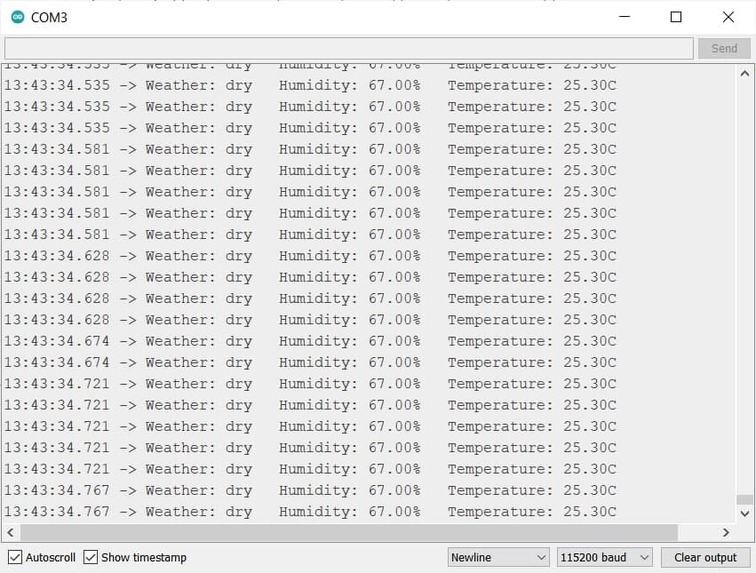Click the Send button
Viewport: 756px width, 573px height.
point(724,49)
